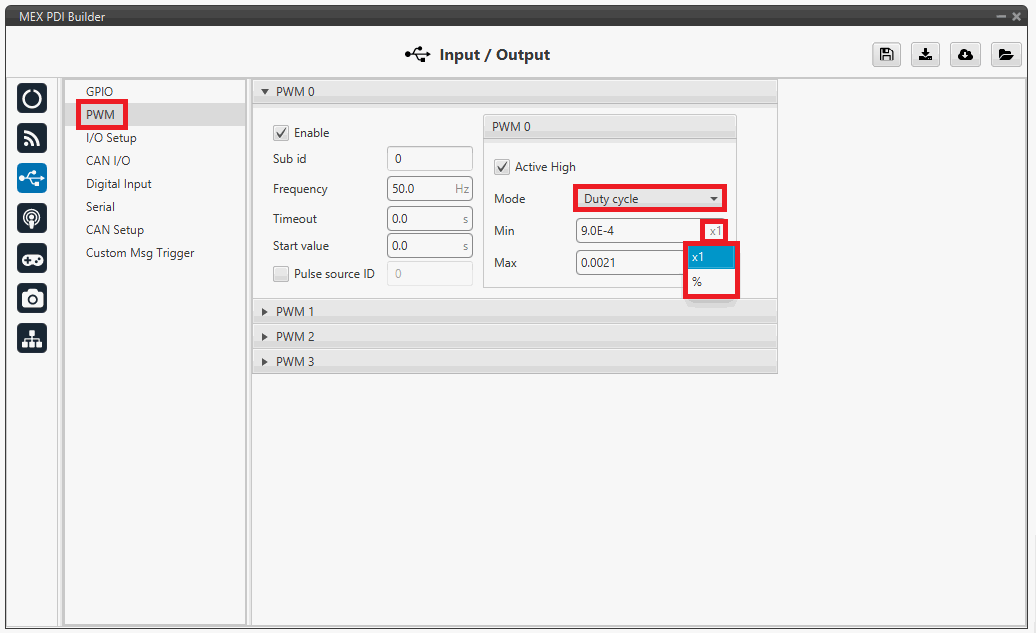
Task: Open the RSS-style communications sidebar icon
Action: 32,139
